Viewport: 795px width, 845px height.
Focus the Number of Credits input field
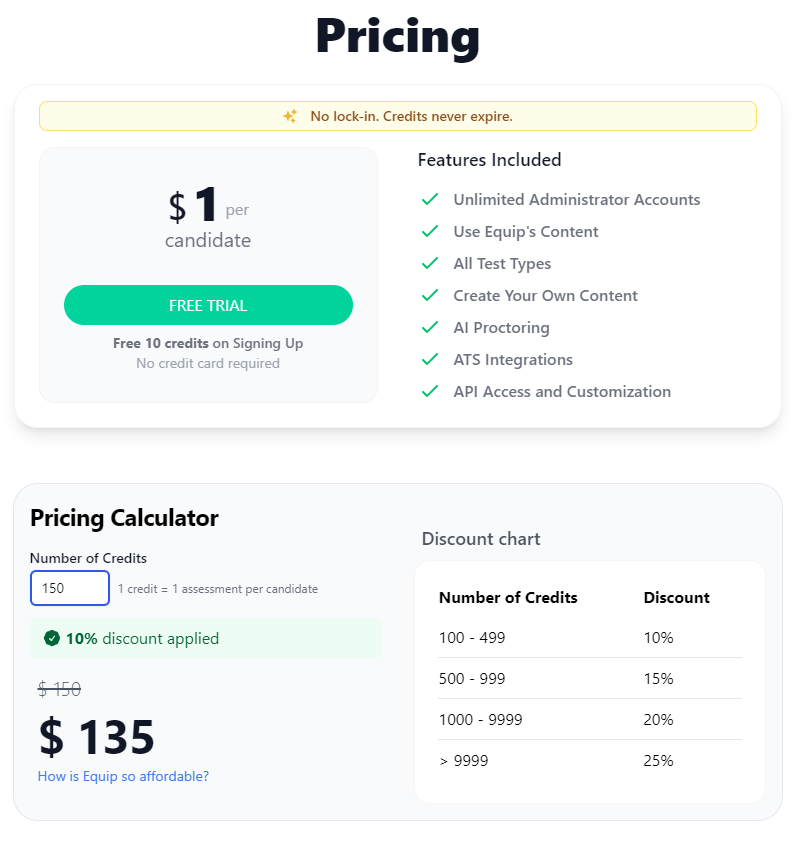click(70, 588)
